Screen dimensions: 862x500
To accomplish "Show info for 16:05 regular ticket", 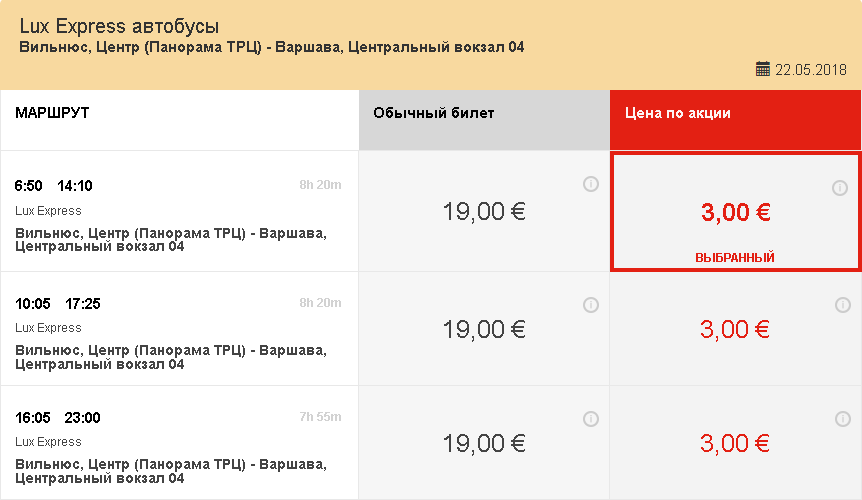I will coord(590,419).
